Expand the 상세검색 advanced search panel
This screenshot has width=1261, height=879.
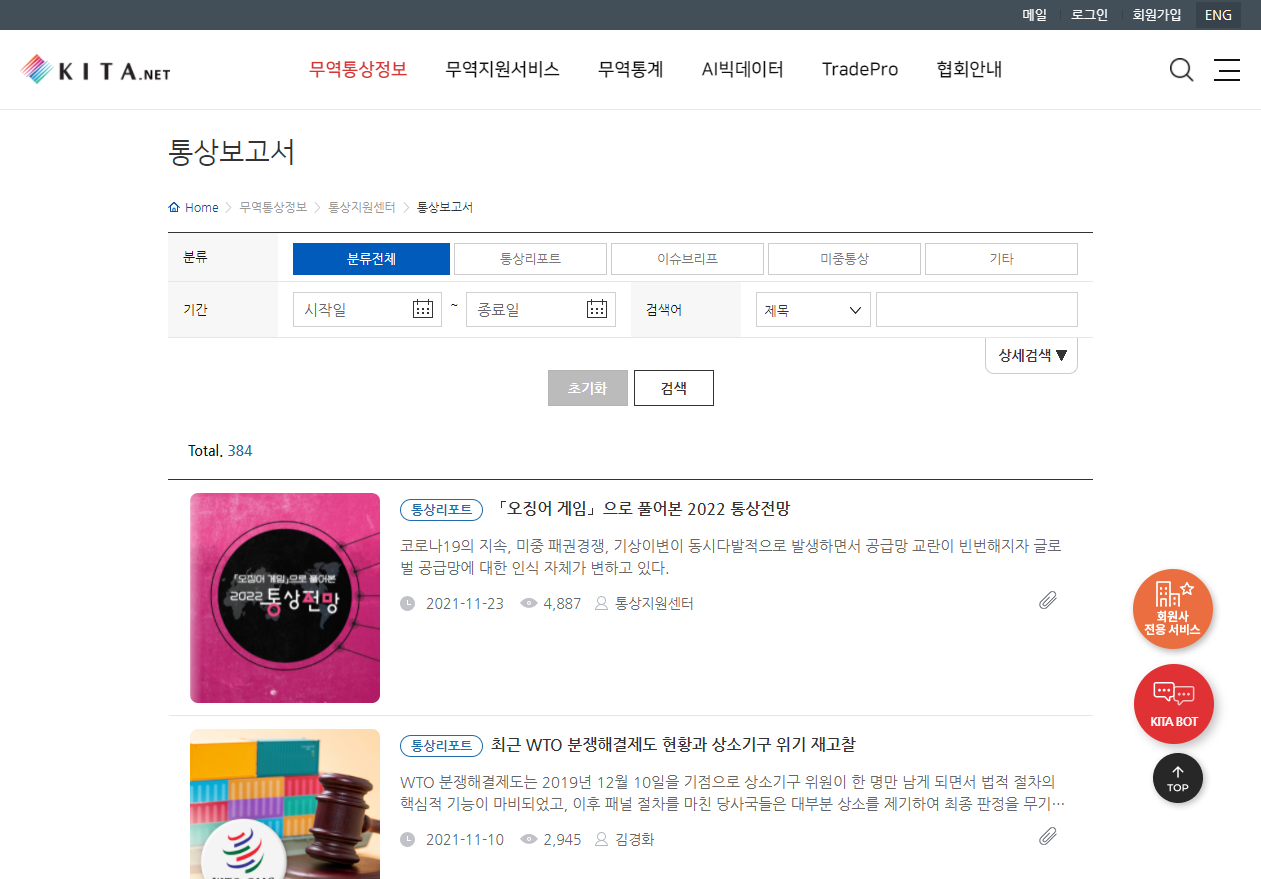[x=1031, y=355]
